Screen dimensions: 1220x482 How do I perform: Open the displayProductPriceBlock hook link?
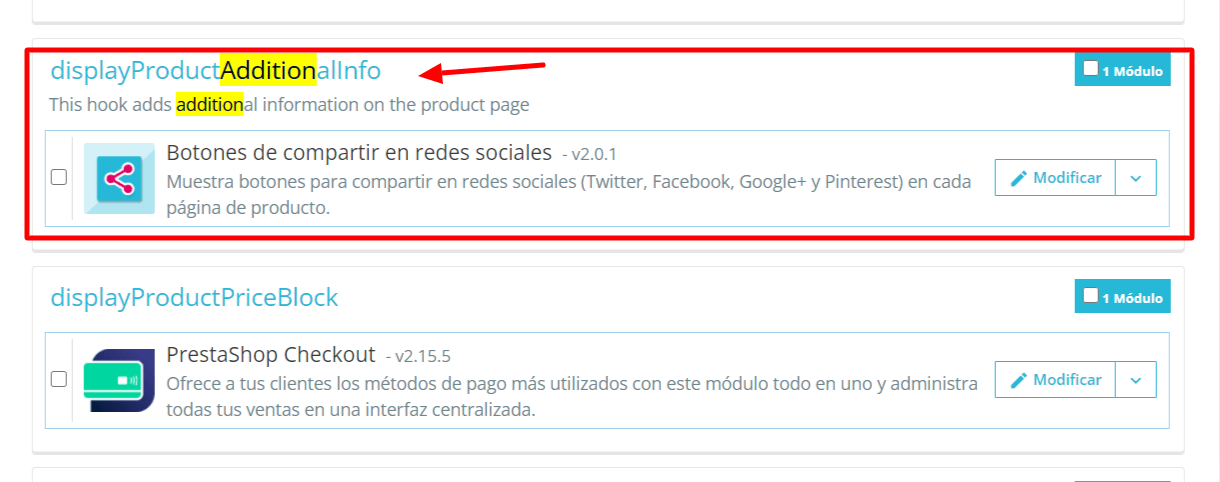click(x=194, y=297)
